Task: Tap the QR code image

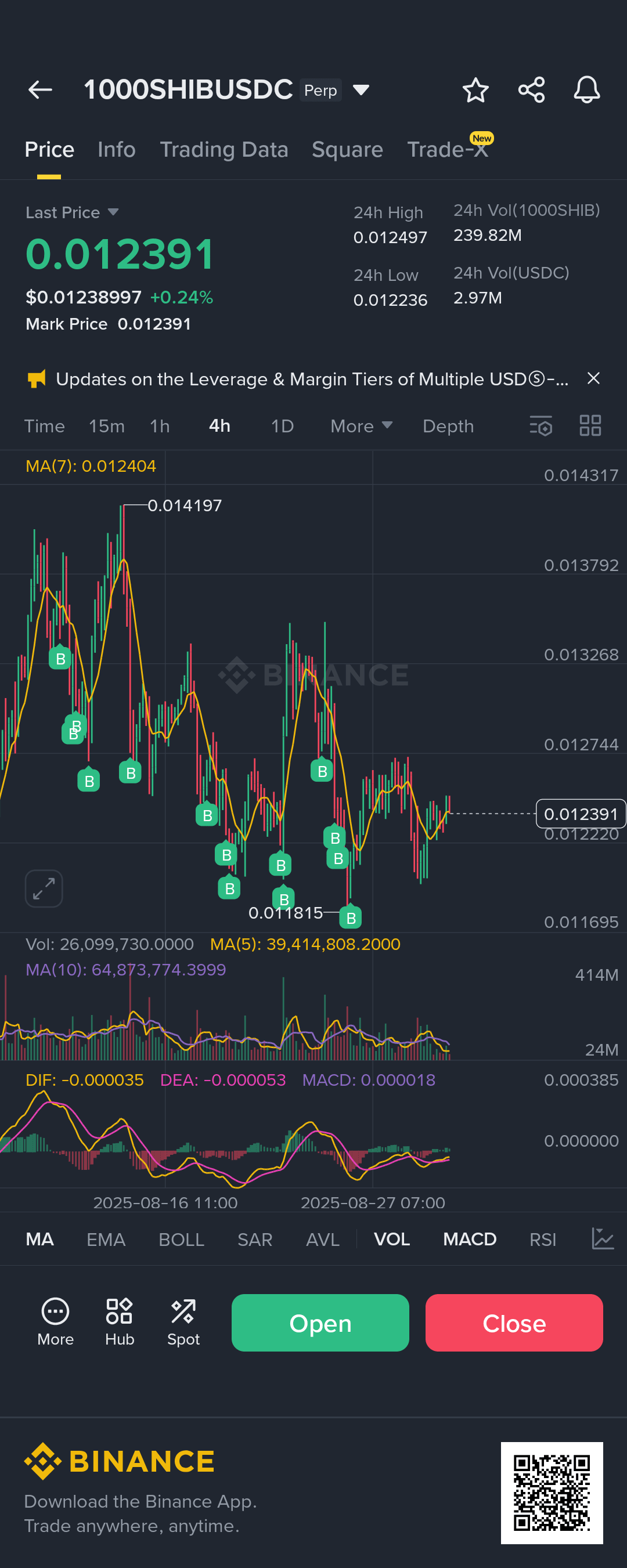Action: point(552,1493)
